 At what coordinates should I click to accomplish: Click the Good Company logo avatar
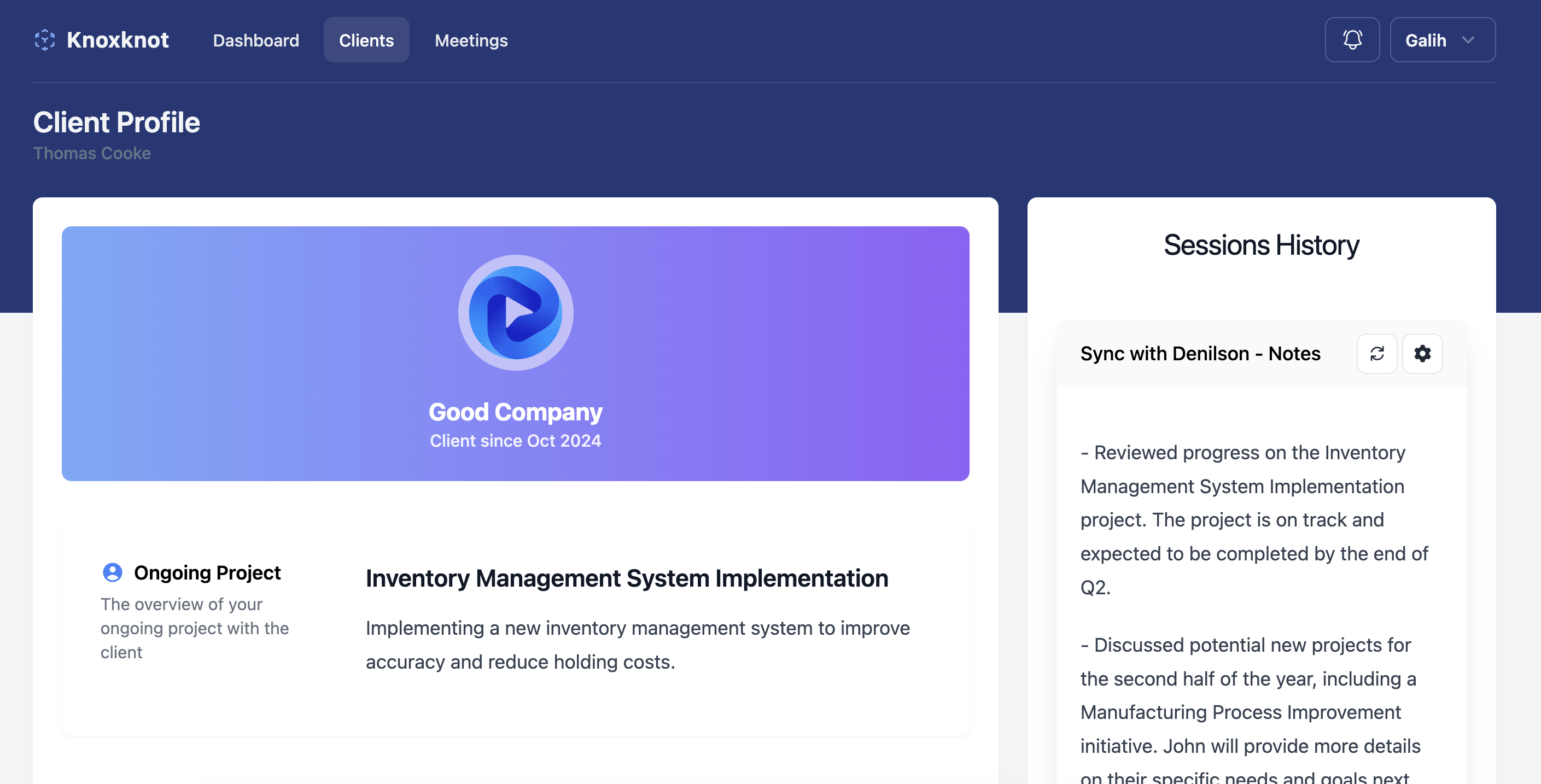click(x=516, y=313)
